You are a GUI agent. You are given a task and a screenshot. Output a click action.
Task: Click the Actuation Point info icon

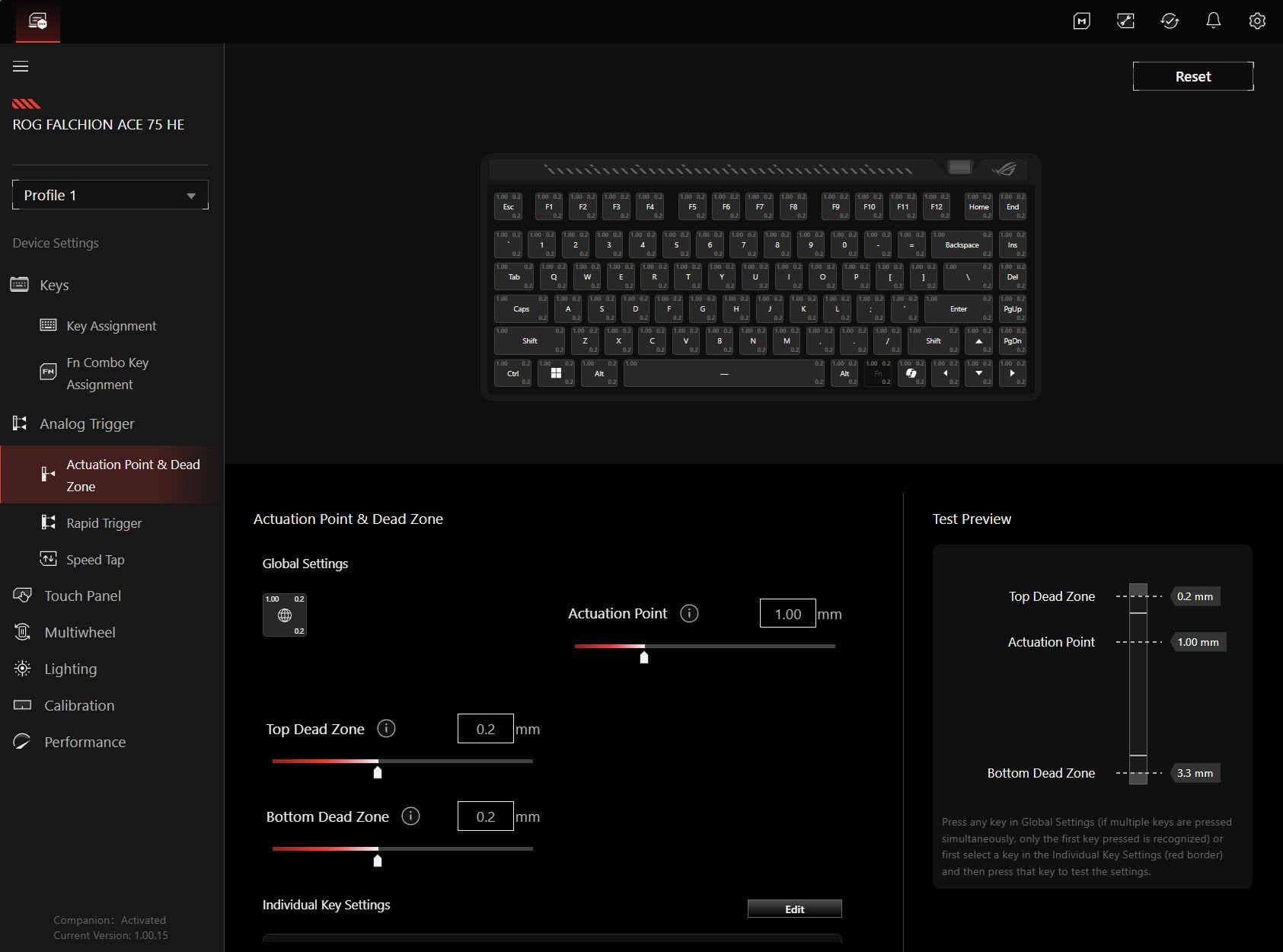click(689, 614)
